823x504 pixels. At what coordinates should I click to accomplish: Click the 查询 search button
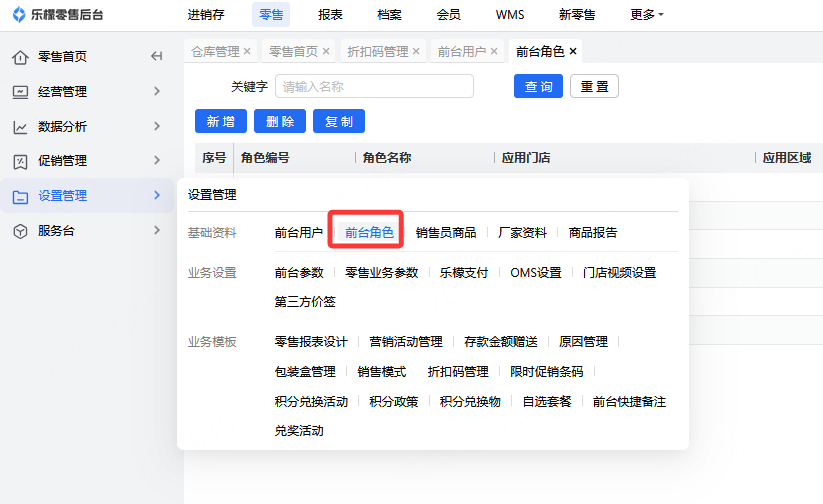click(539, 86)
